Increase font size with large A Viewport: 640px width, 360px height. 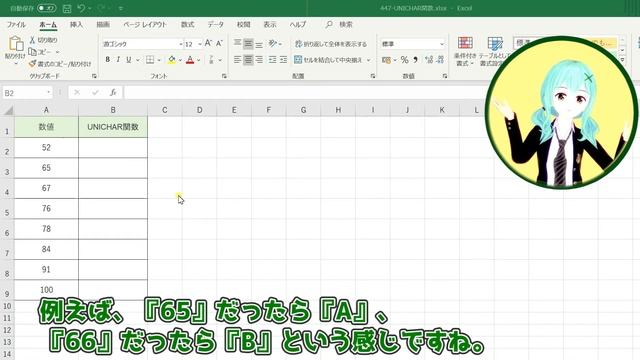tap(208, 43)
